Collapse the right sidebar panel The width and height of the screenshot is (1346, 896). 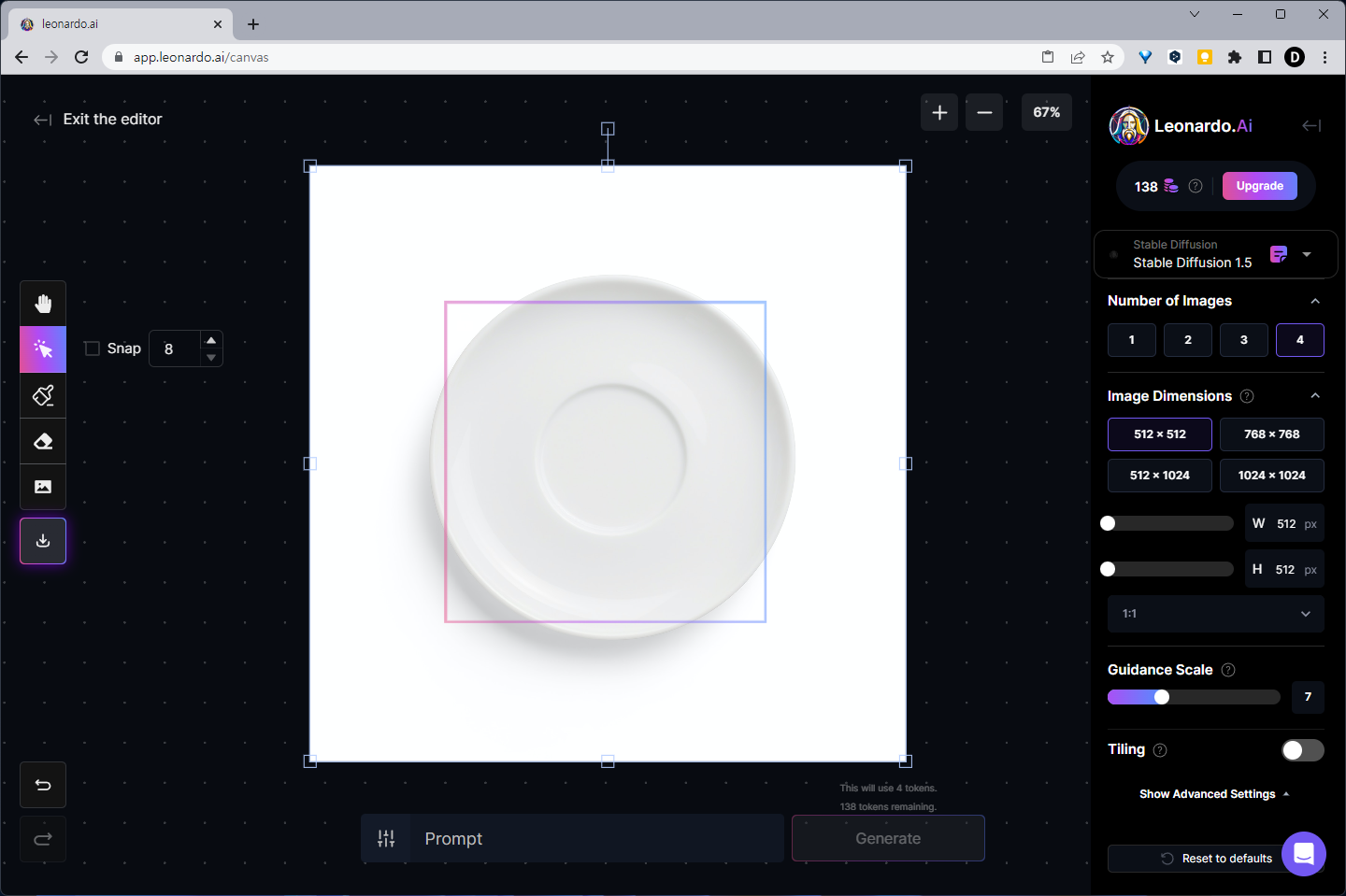(1311, 125)
